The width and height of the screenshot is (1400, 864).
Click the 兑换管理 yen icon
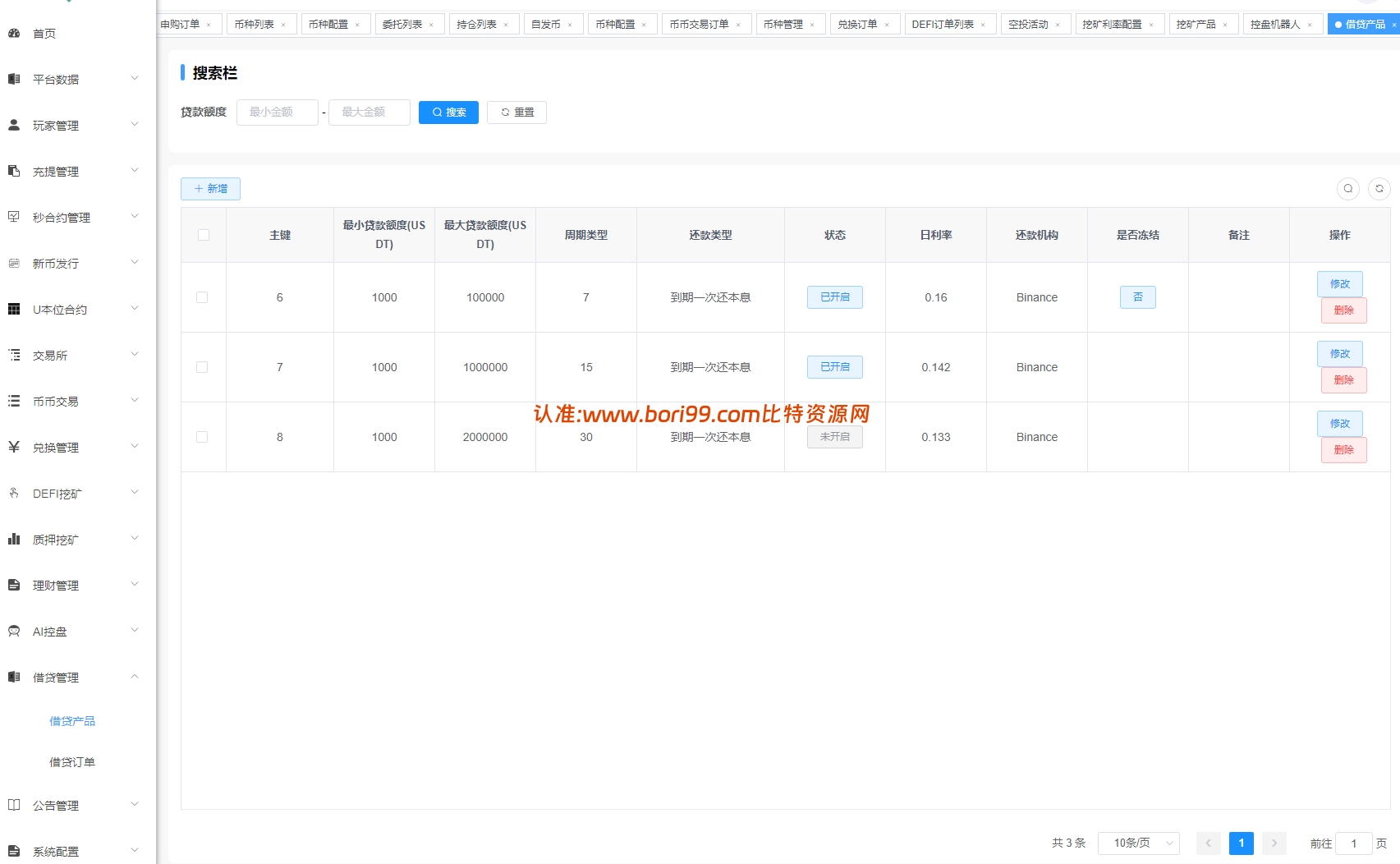click(x=14, y=448)
